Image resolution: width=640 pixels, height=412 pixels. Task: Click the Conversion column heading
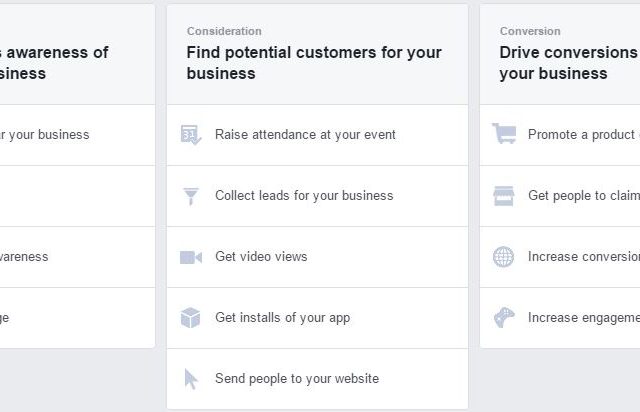[530, 31]
